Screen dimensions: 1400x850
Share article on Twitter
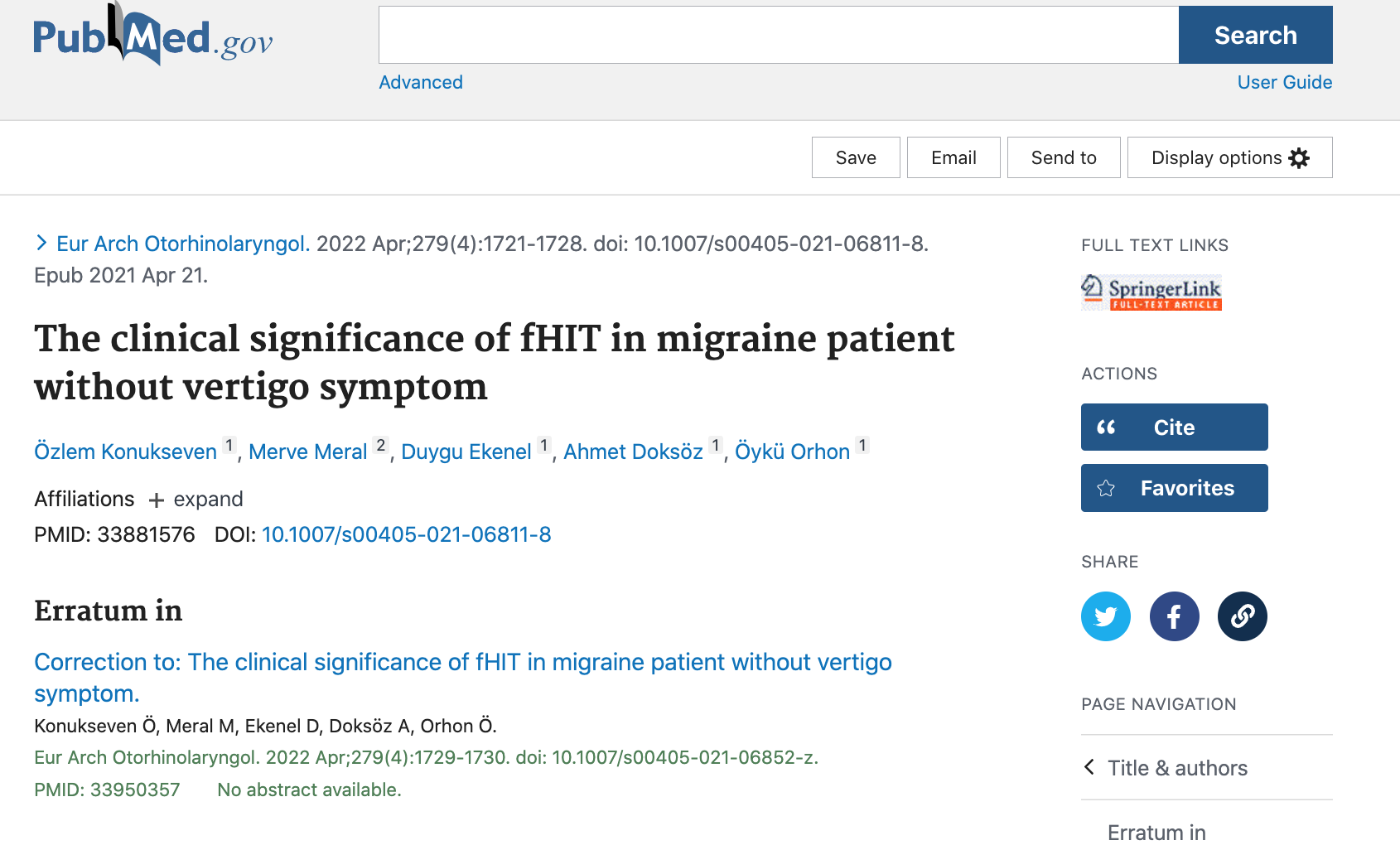(1105, 616)
